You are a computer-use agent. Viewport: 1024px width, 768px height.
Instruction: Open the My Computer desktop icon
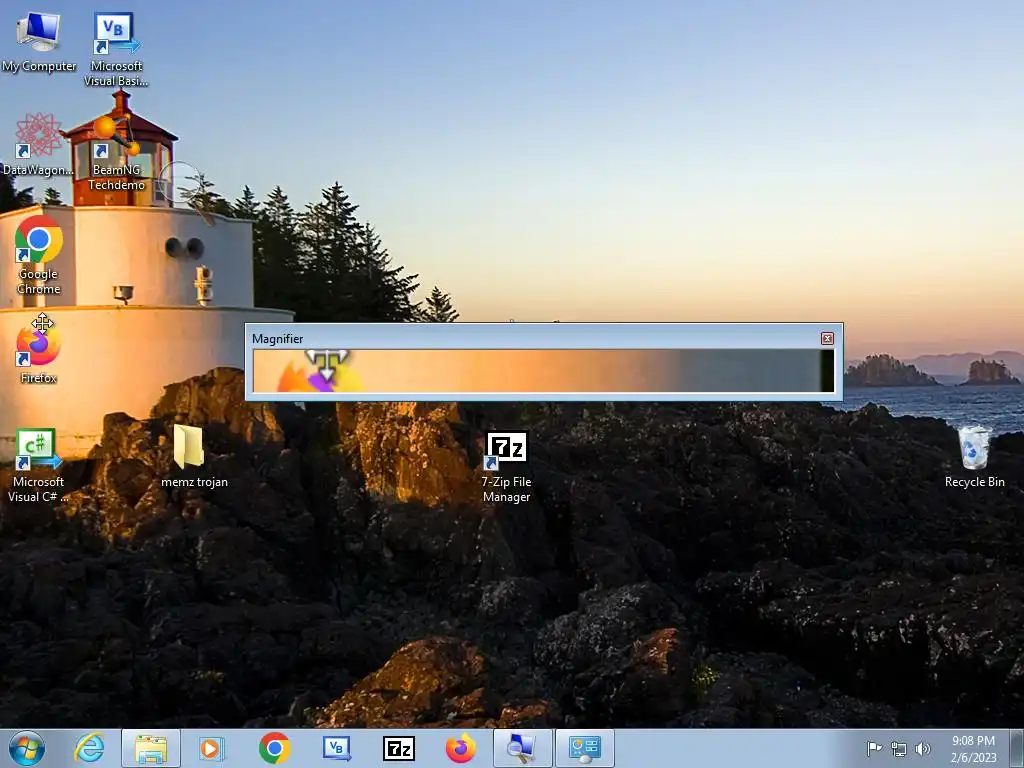(39, 42)
